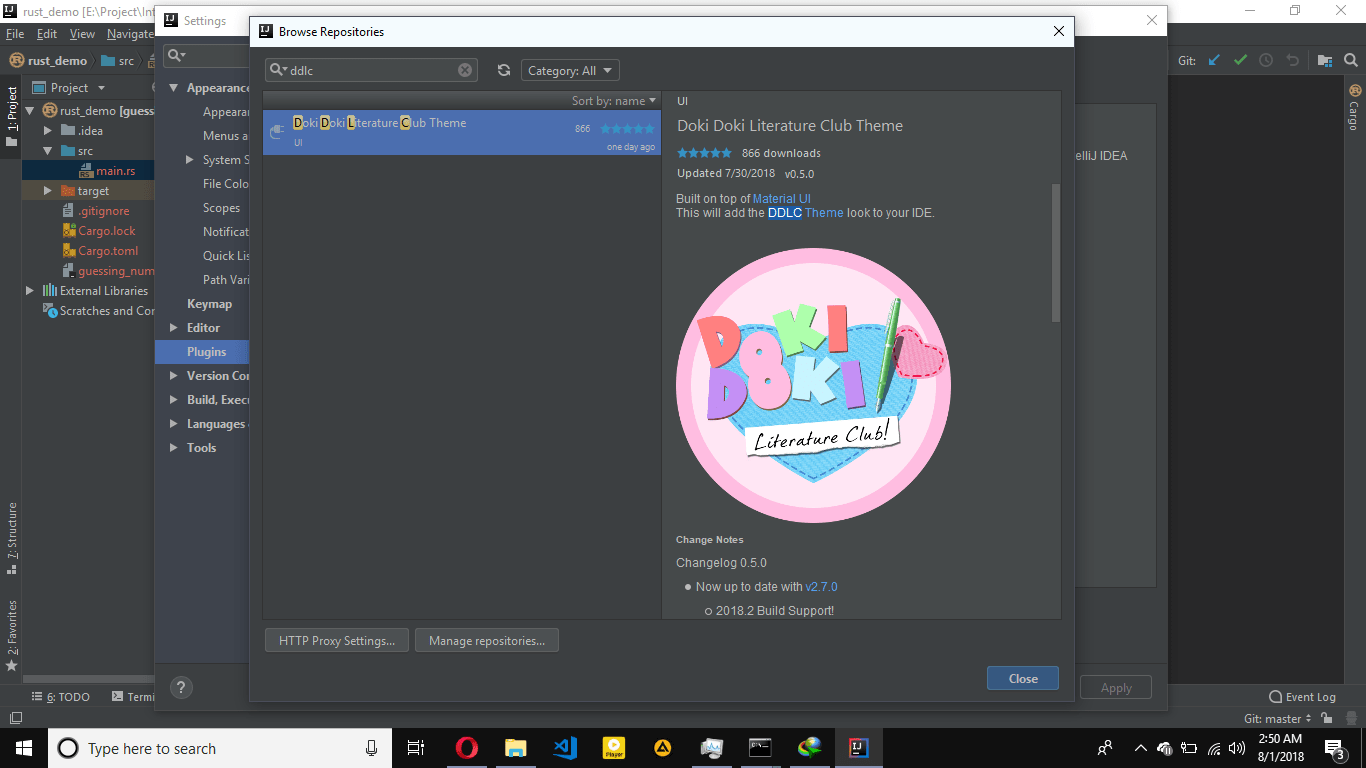Expand the .idea folder
This screenshot has height=768, width=1366.
(x=48, y=131)
